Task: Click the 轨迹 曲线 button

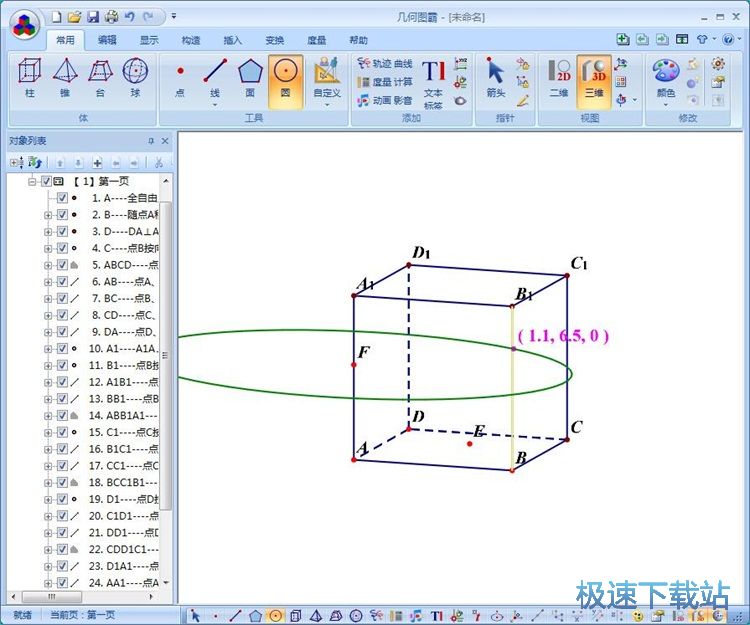Action: click(x=385, y=64)
